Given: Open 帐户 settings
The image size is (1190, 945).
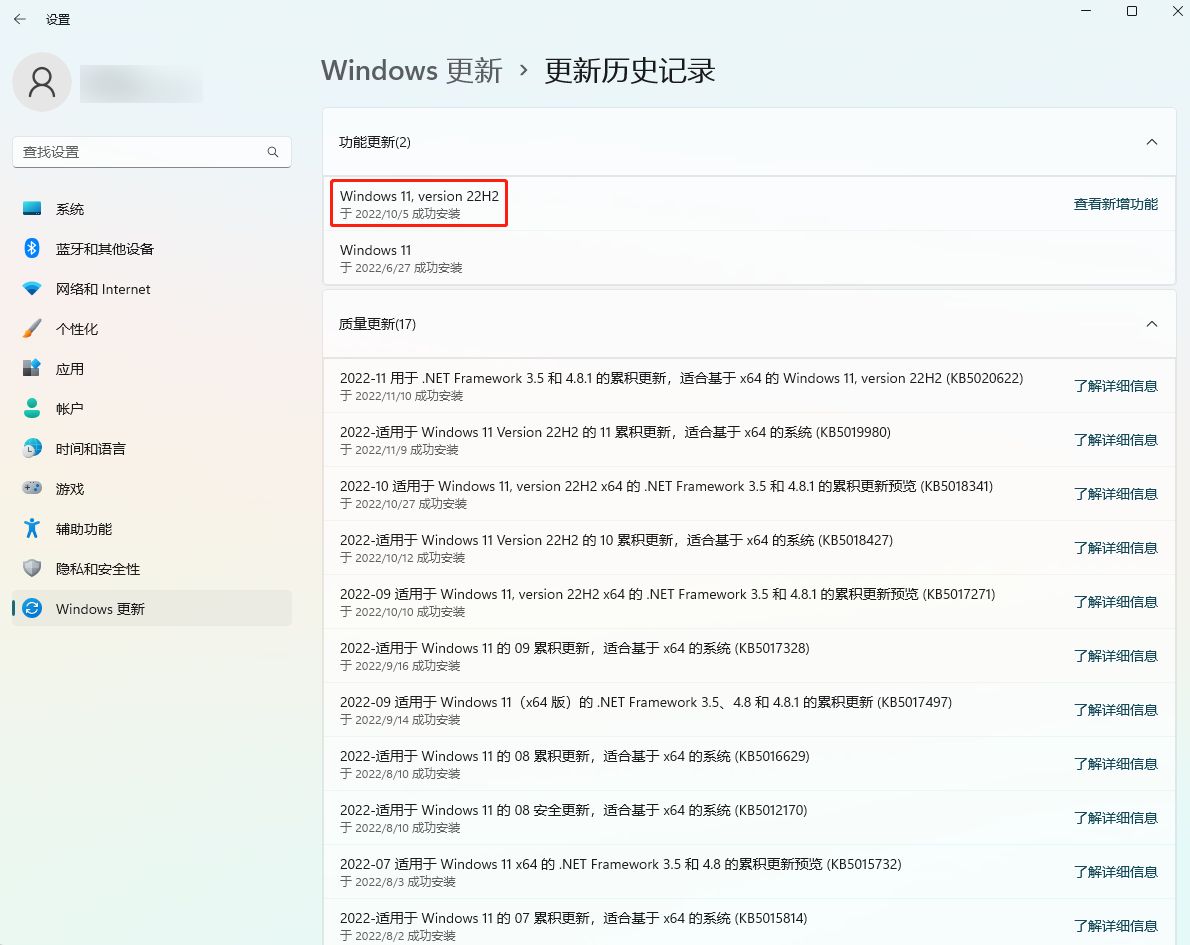Looking at the screenshot, I should click(x=152, y=409).
